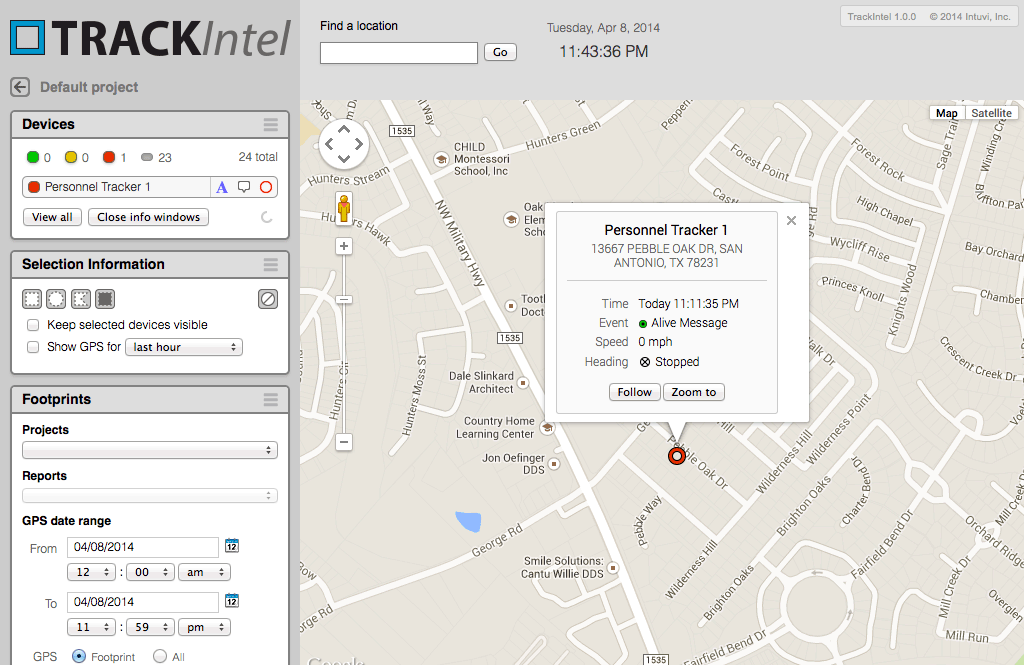This screenshot has width=1024, height=665.
Task: Select the filled square selection tool
Action: tap(105, 299)
